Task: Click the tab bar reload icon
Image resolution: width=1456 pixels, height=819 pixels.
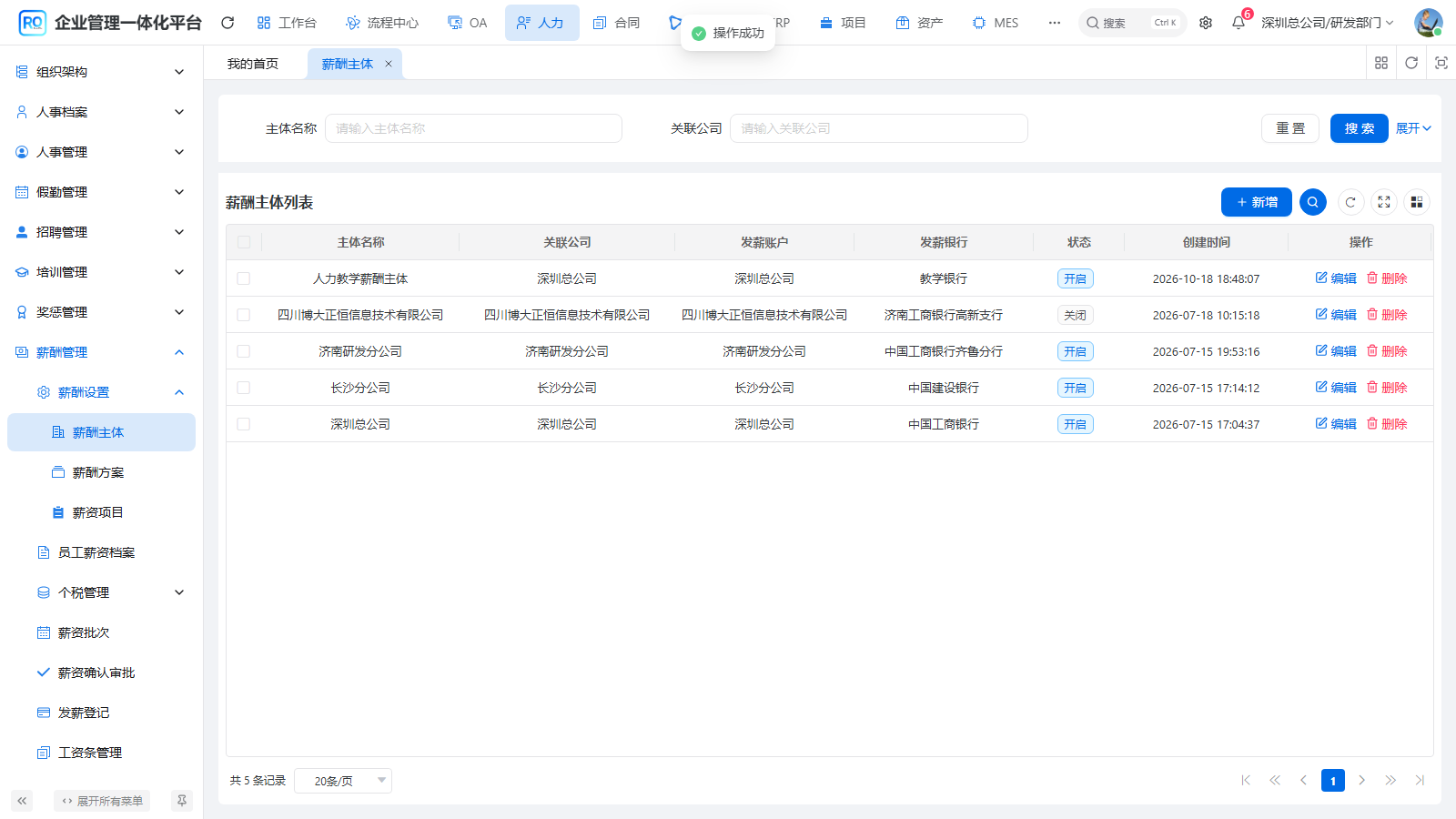Action: point(1411,63)
